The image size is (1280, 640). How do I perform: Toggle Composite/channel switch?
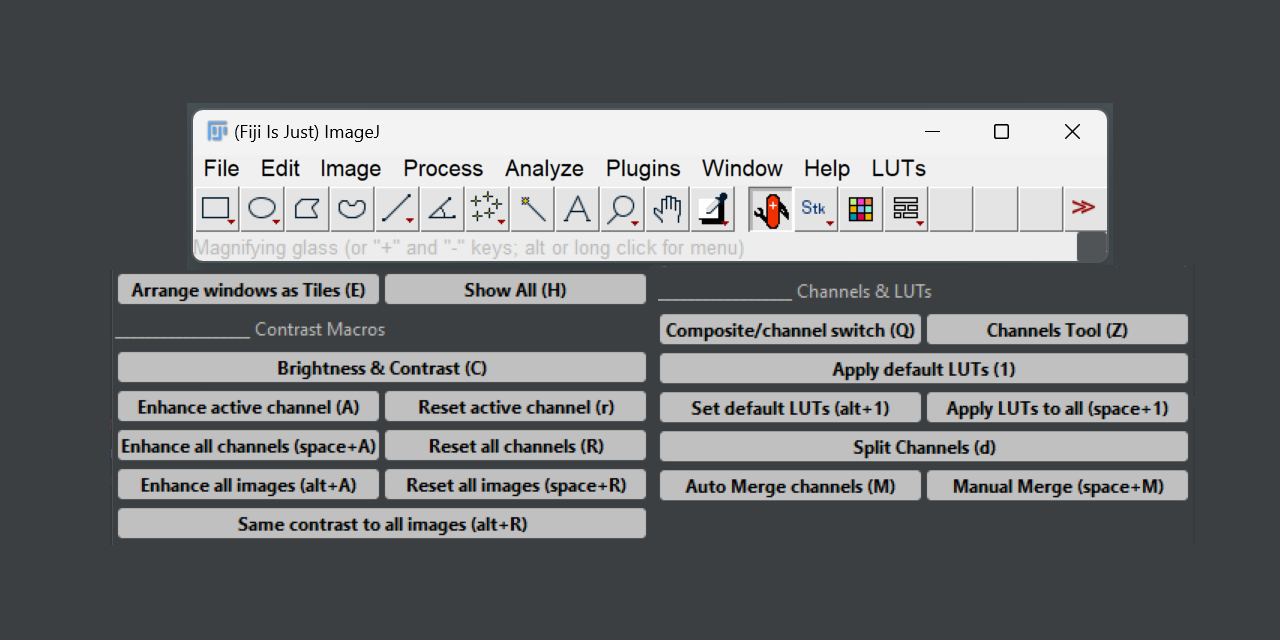789,329
